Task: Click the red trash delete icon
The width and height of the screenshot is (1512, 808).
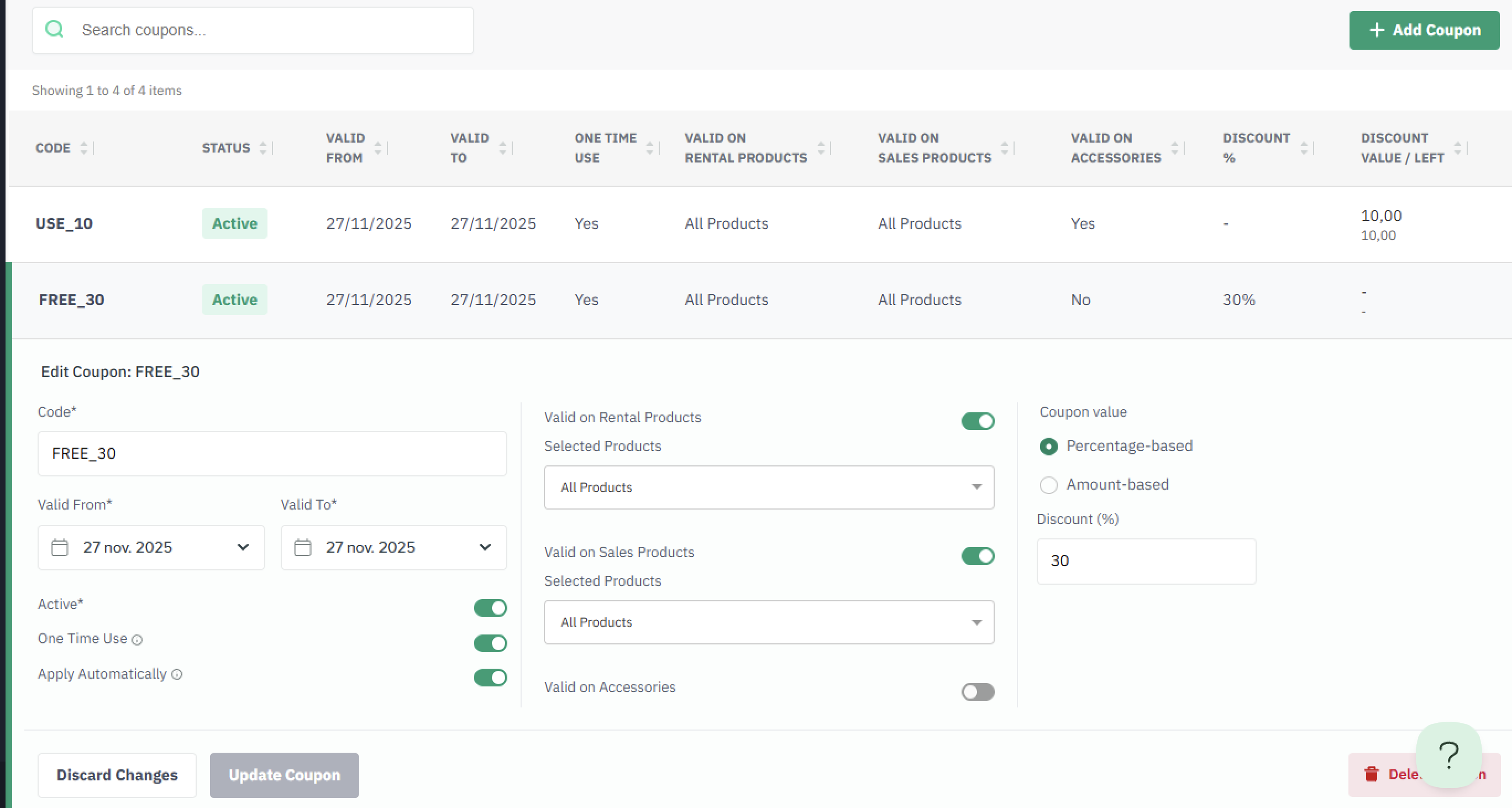Action: [x=1371, y=774]
